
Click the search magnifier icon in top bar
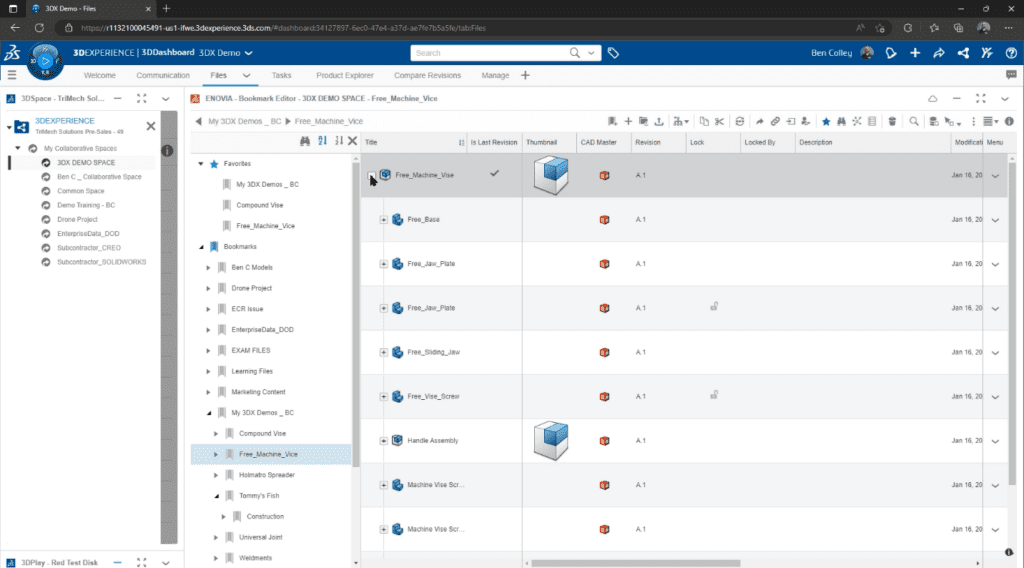coord(575,53)
